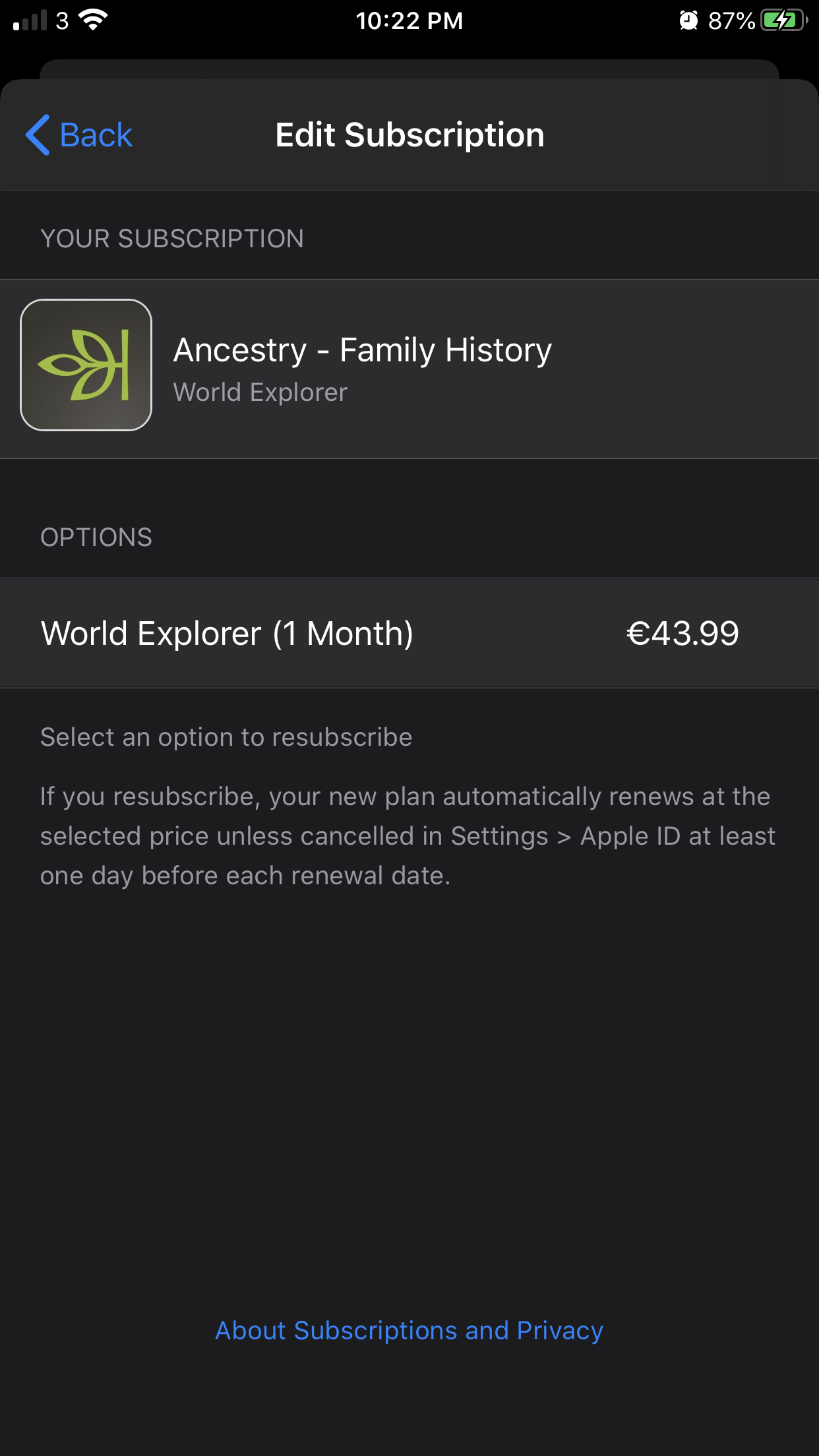Tap the Select an option to resubscribe text
The height and width of the screenshot is (1456, 819).
tap(226, 737)
